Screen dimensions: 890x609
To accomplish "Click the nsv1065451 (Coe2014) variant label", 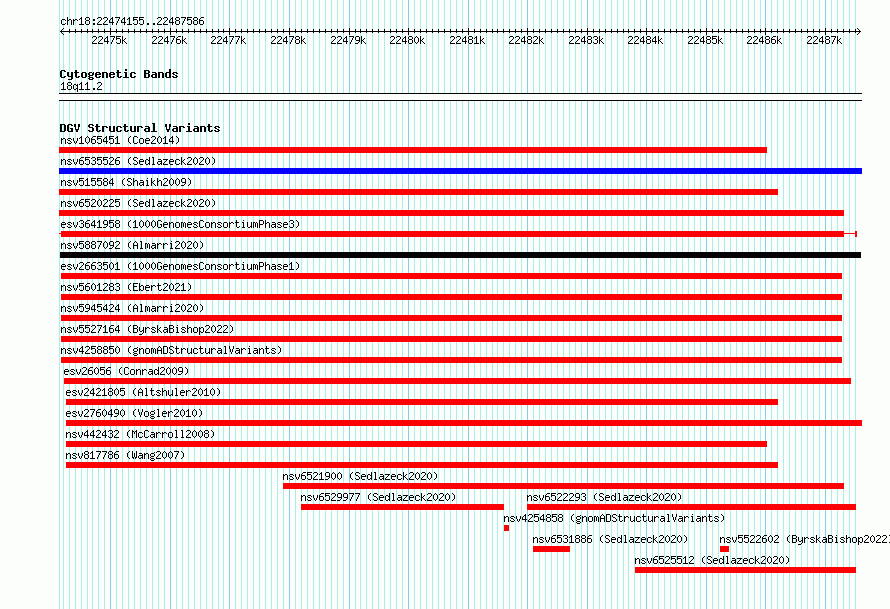I will tap(120, 140).
